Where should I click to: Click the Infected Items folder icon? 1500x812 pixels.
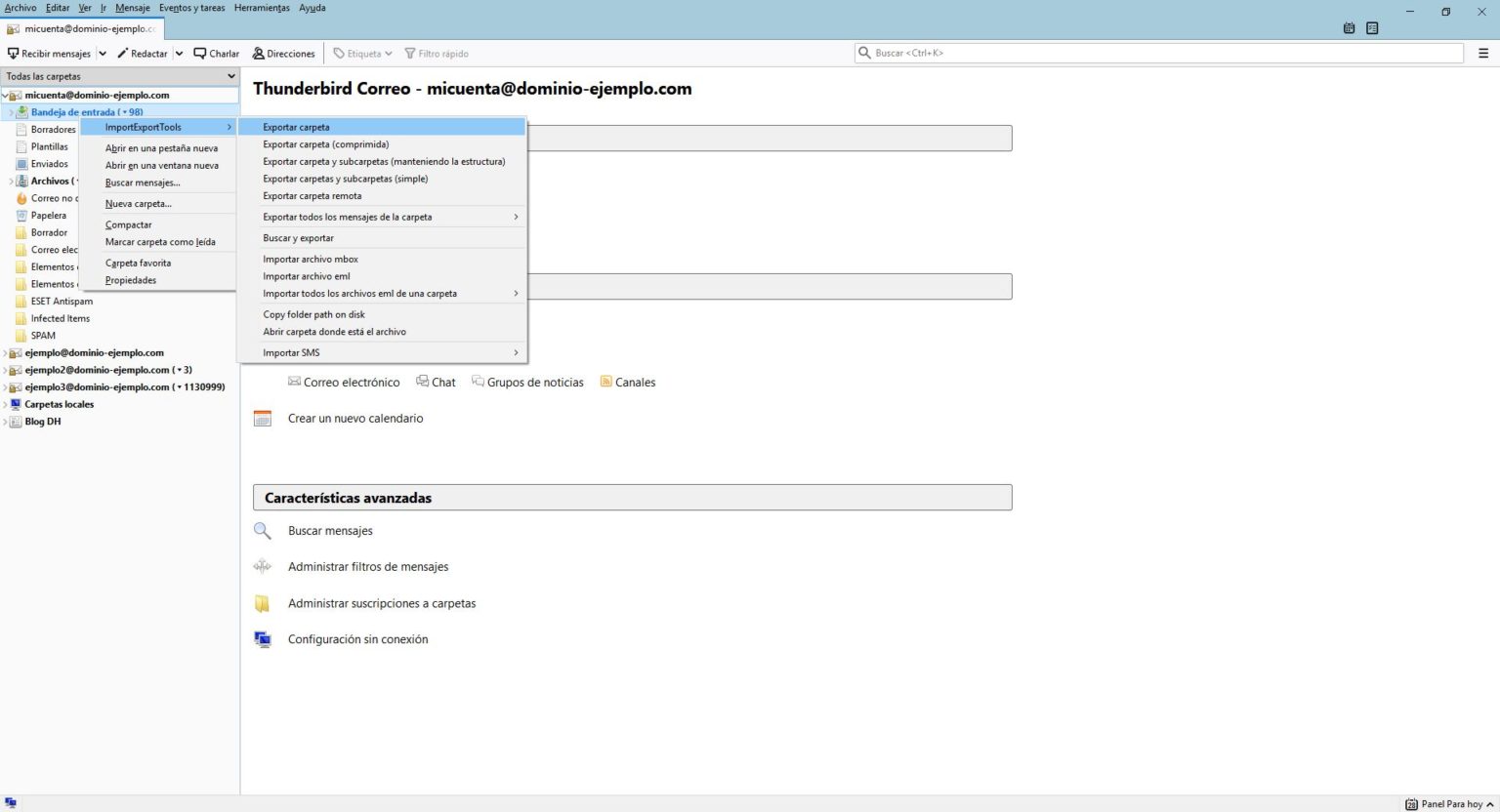(21, 318)
